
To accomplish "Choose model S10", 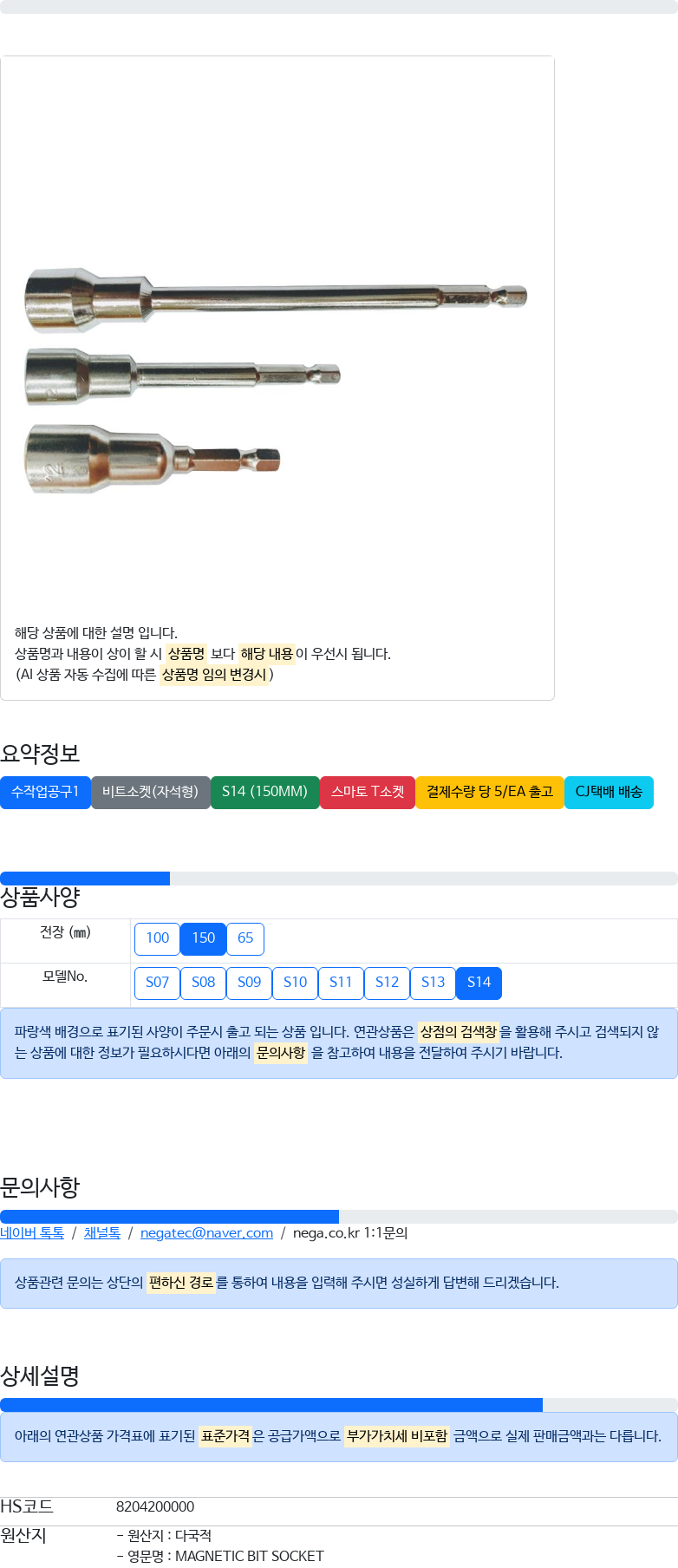I will [295, 983].
